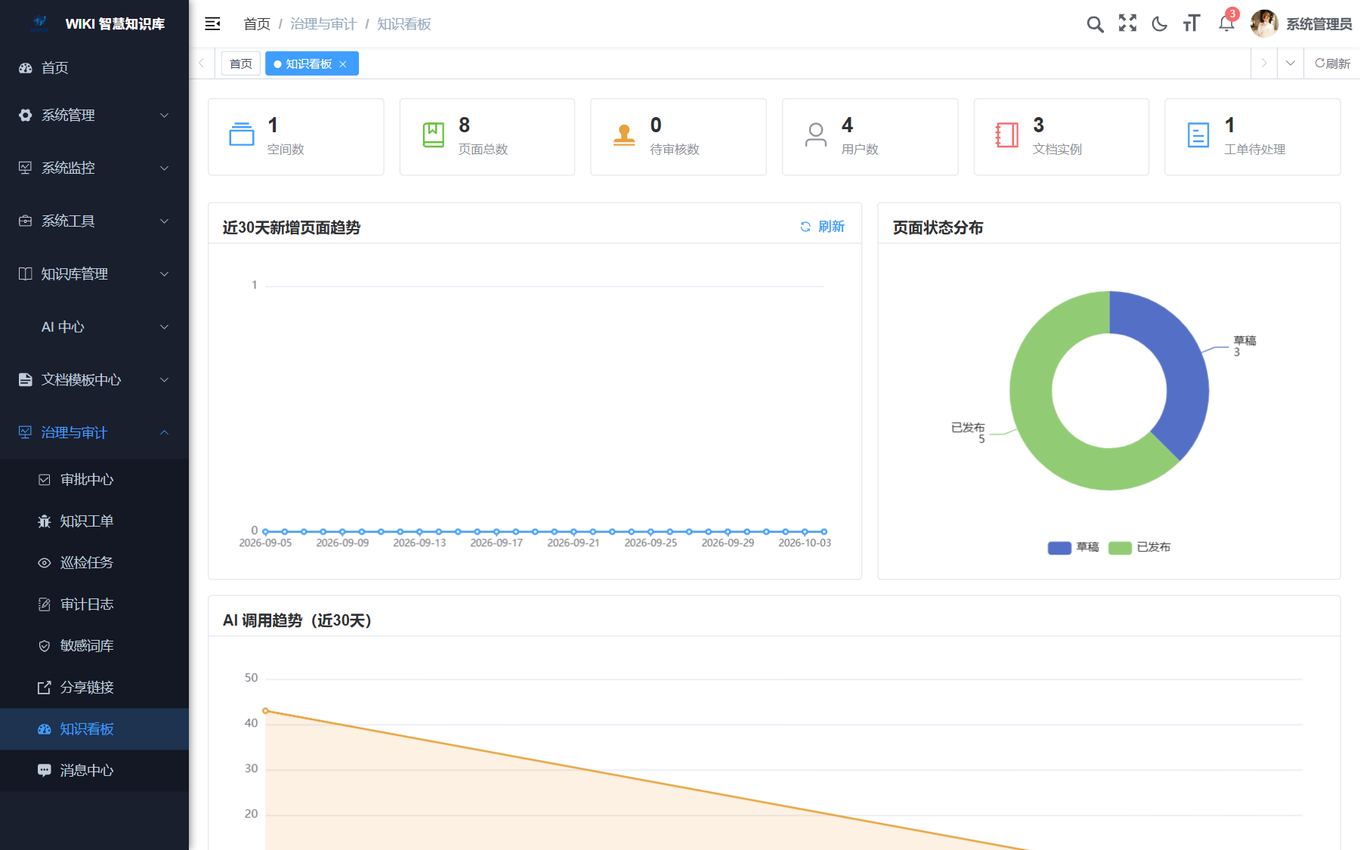Open the 系统管理员 user menu

point(1318,24)
